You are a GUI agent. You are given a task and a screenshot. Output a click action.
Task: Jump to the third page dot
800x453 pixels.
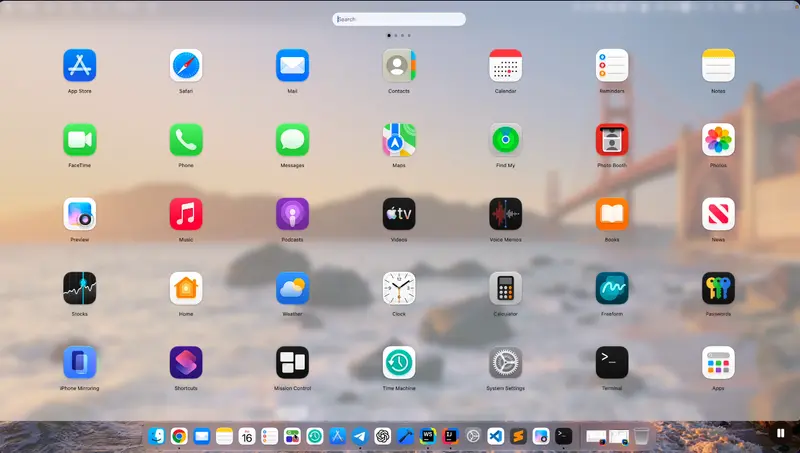click(x=403, y=36)
